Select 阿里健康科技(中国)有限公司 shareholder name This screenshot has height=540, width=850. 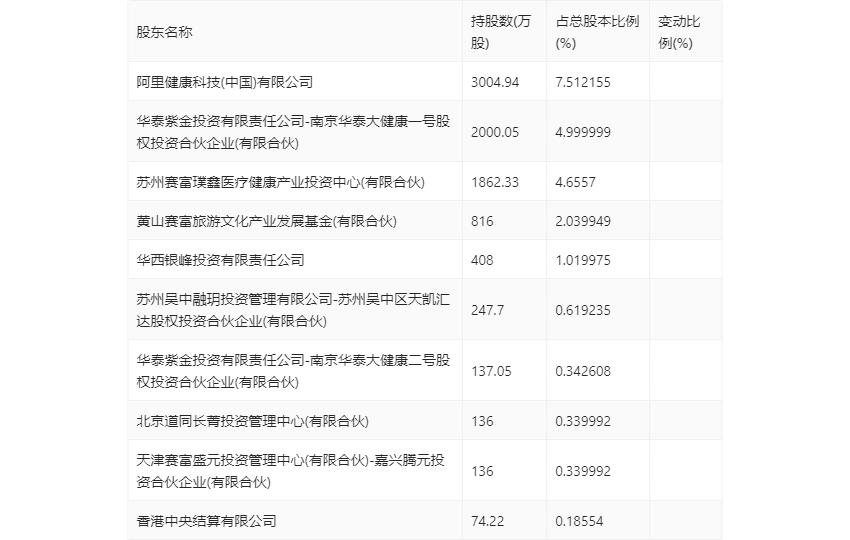(224, 82)
